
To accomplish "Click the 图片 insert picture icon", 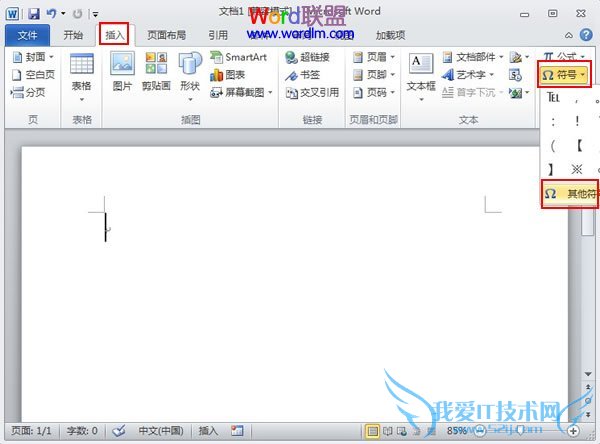I will click(x=122, y=72).
